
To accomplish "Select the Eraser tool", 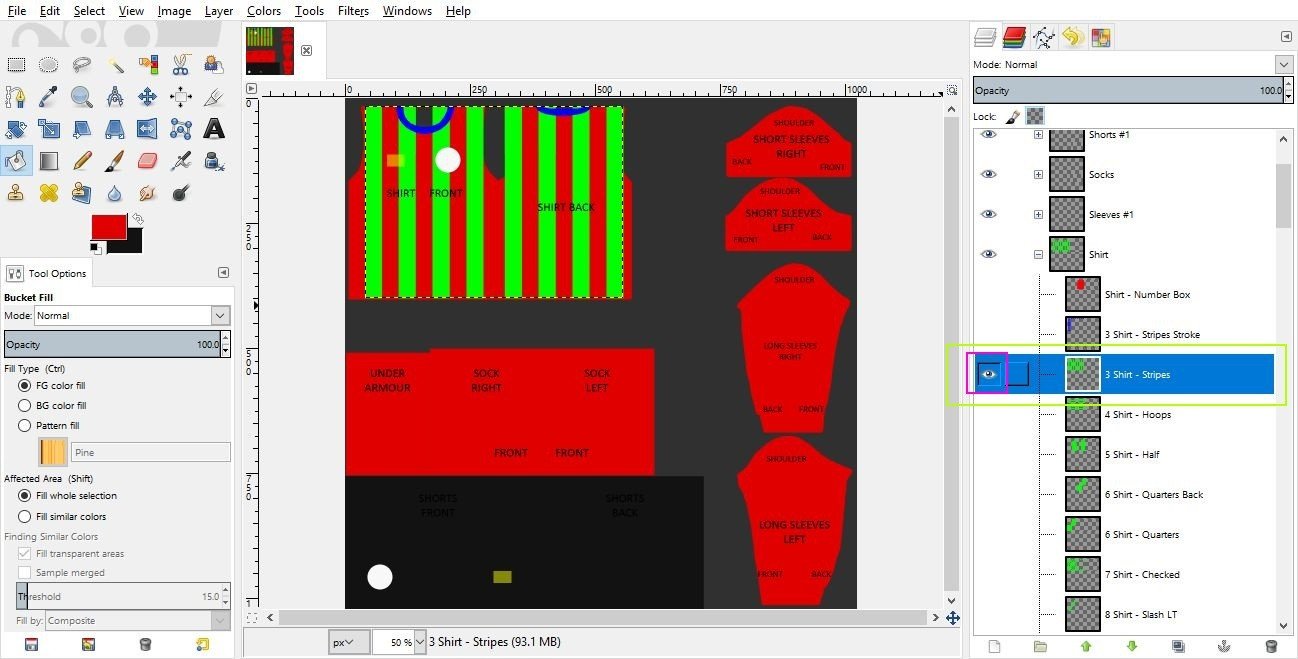I will pyautogui.click(x=148, y=161).
